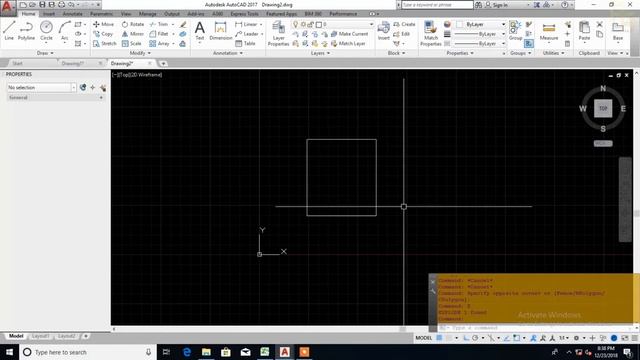The image size is (640, 360).
Task: Click the Paste icon
Action: [x=584, y=31]
